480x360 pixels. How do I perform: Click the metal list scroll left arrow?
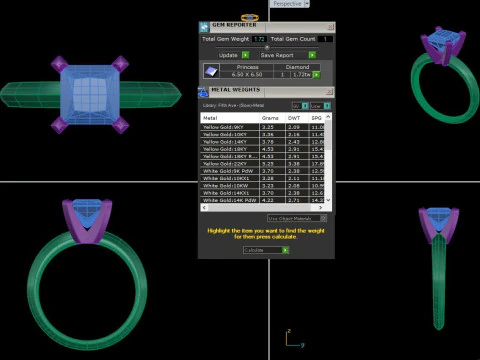point(204,207)
